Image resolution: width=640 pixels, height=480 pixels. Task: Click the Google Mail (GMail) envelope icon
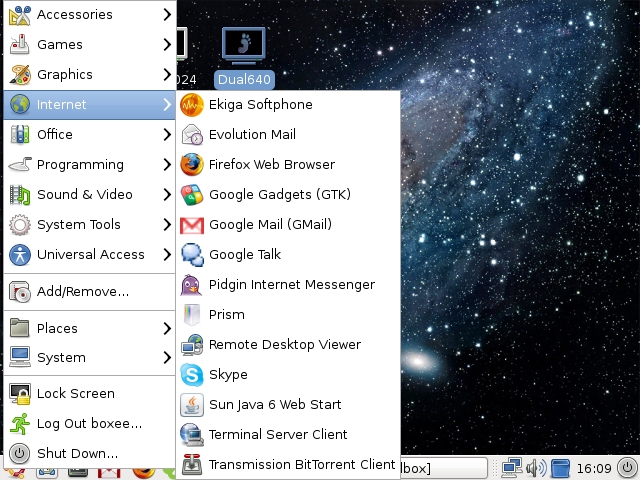(x=192, y=225)
